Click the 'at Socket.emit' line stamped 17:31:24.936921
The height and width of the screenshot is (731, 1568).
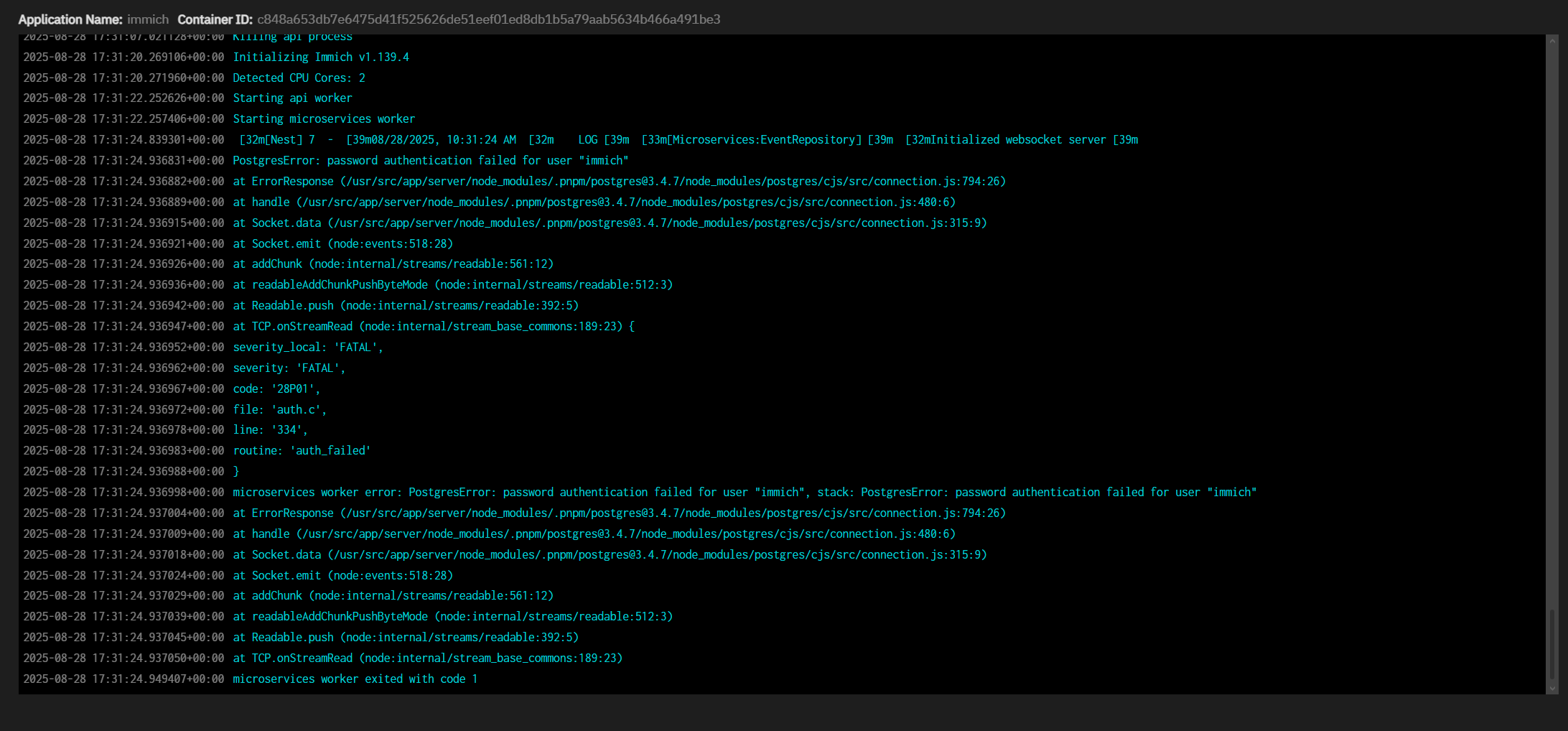pyautogui.click(x=342, y=244)
